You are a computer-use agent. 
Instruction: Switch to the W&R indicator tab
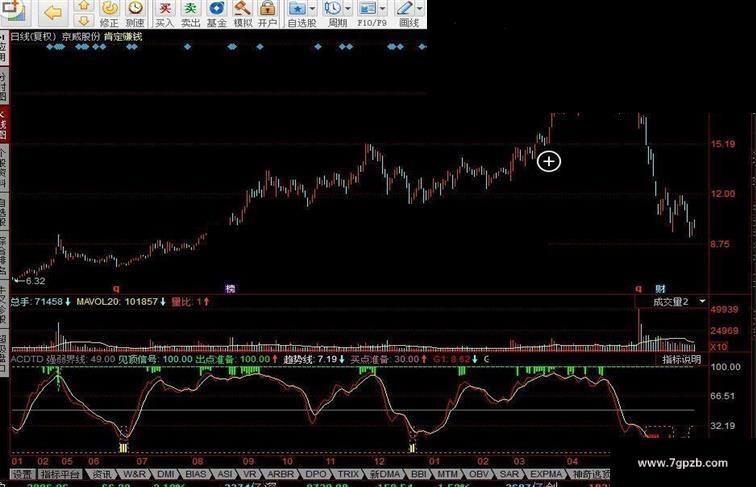click(x=135, y=474)
